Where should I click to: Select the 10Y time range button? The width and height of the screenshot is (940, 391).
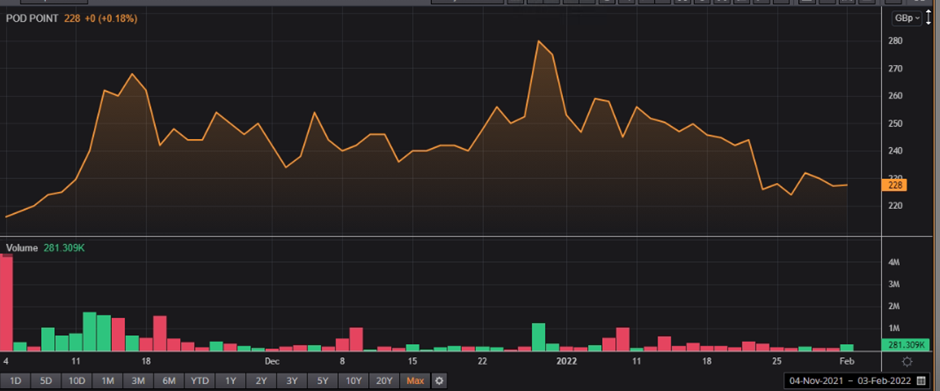pos(353,381)
